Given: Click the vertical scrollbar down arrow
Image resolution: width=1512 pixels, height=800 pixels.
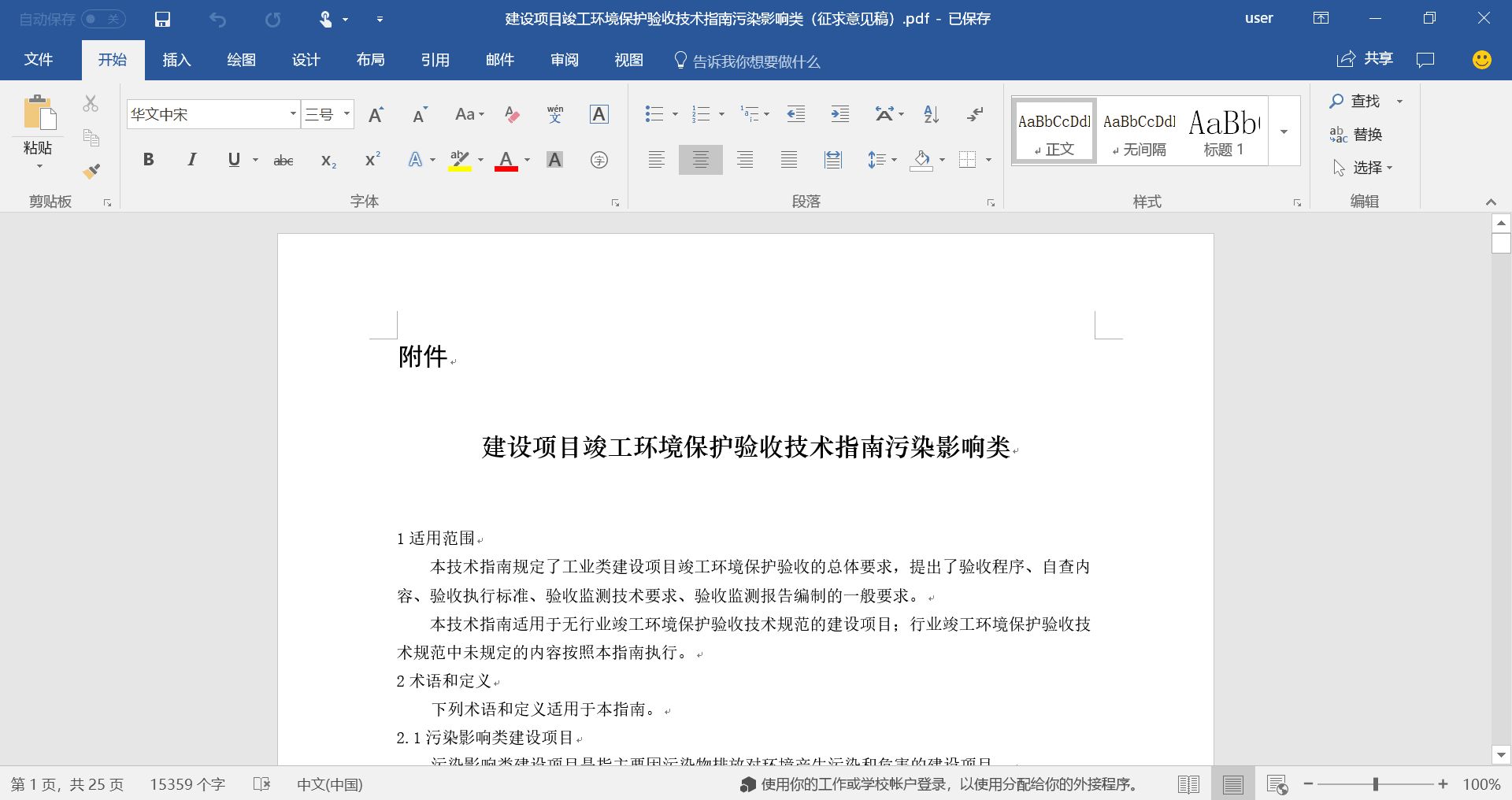Looking at the screenshot, I should pos(1501,755).
